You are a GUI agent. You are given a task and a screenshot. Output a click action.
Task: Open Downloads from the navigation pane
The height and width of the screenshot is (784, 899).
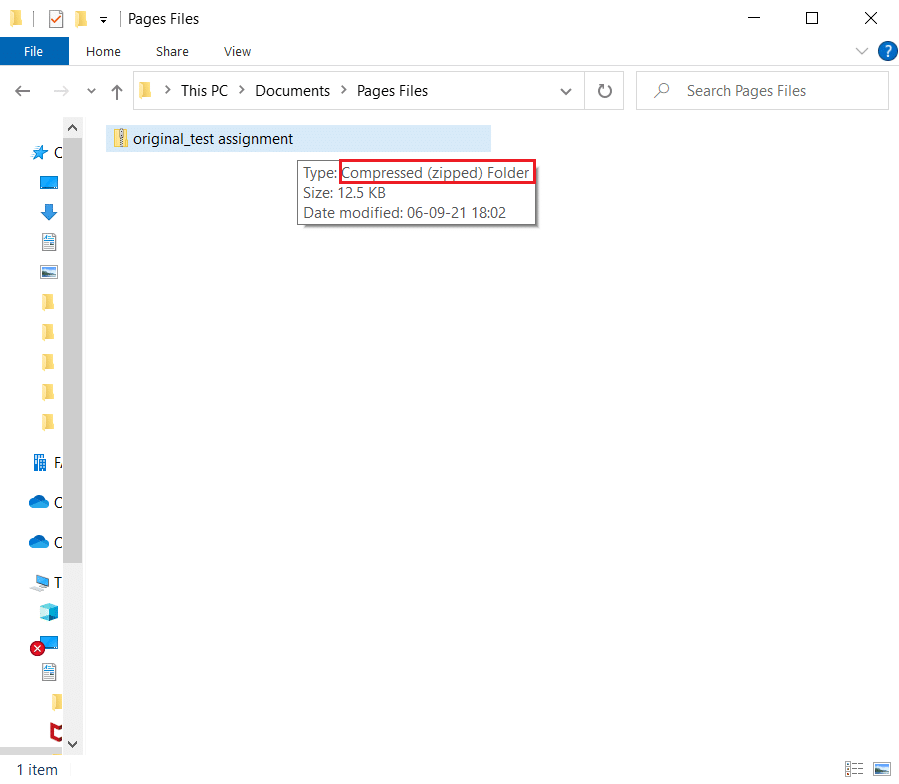48,212
